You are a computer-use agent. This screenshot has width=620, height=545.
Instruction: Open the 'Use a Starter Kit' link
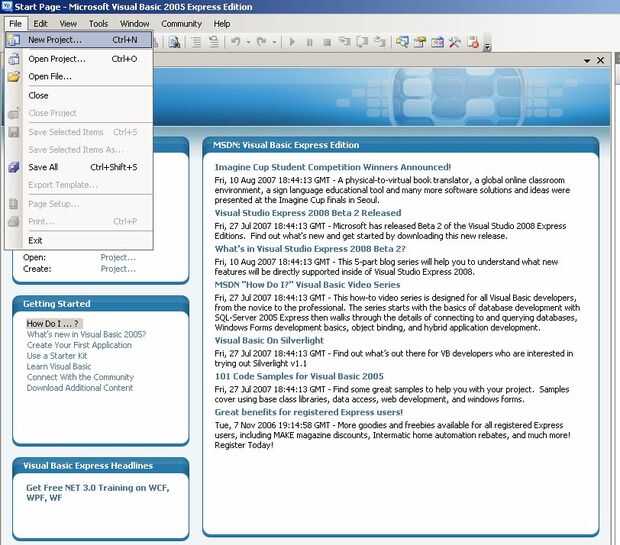(57, 356)
